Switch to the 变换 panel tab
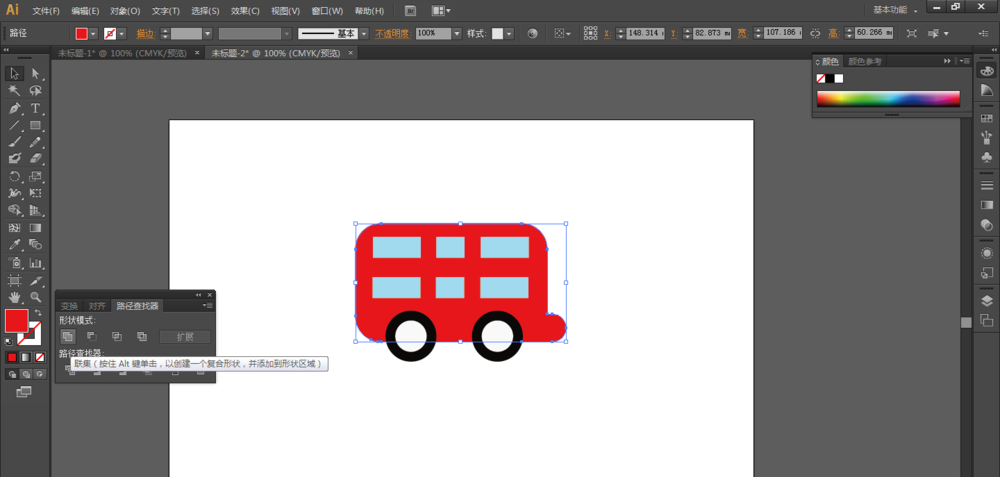 click(x=70, y=306)
